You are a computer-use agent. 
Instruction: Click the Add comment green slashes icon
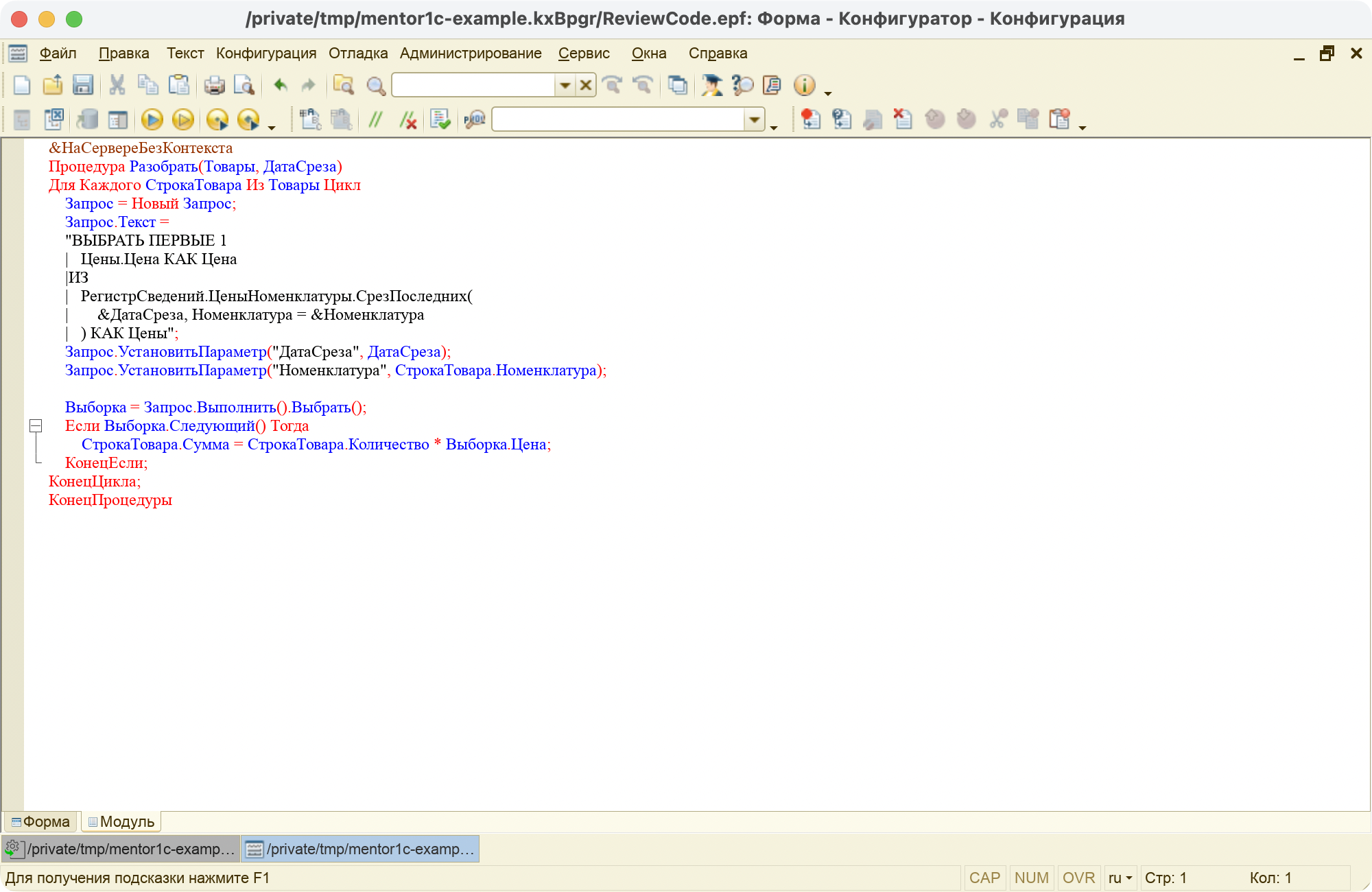coord(375,119)
